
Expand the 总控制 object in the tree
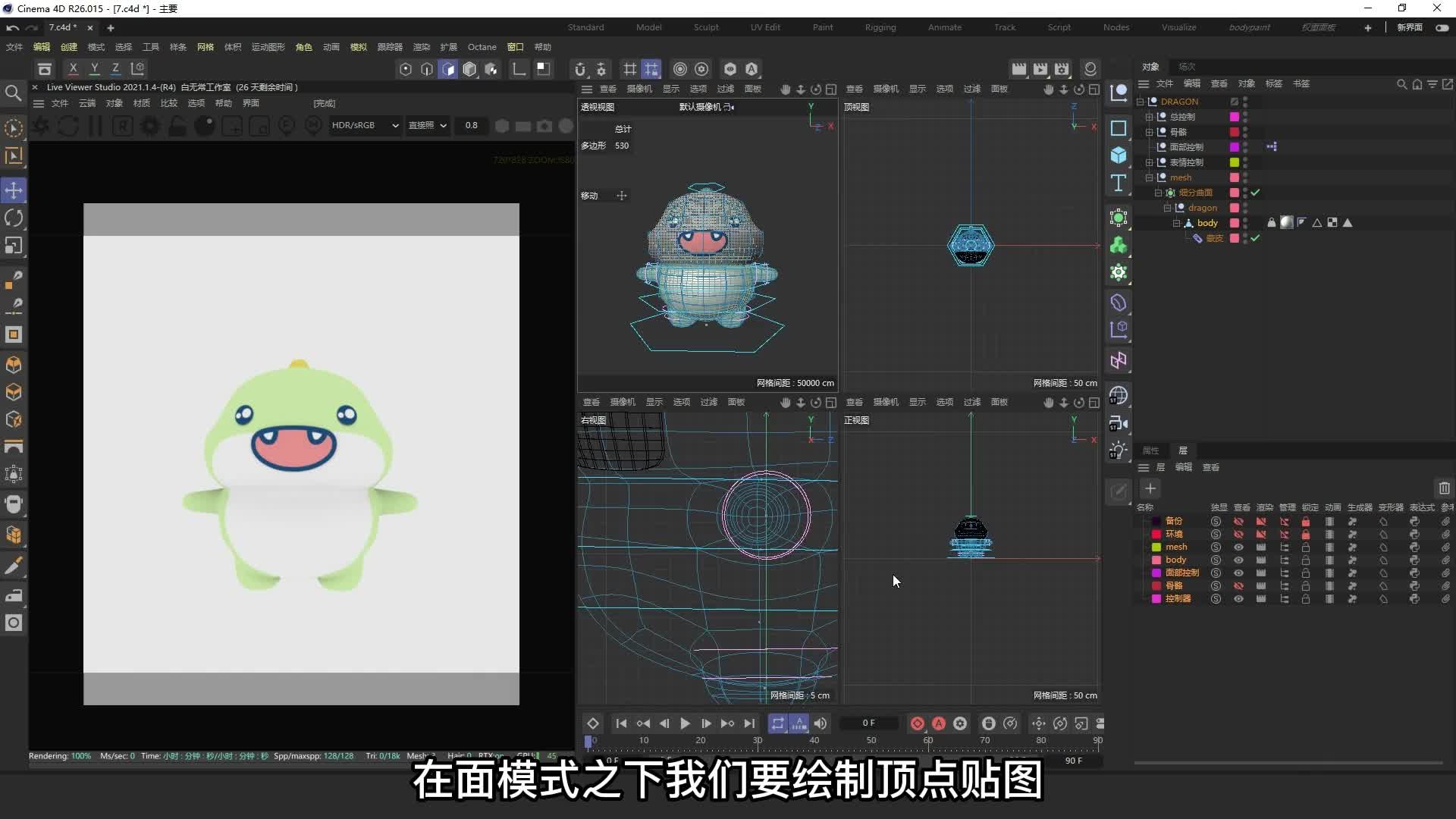tap(1149, 117)
